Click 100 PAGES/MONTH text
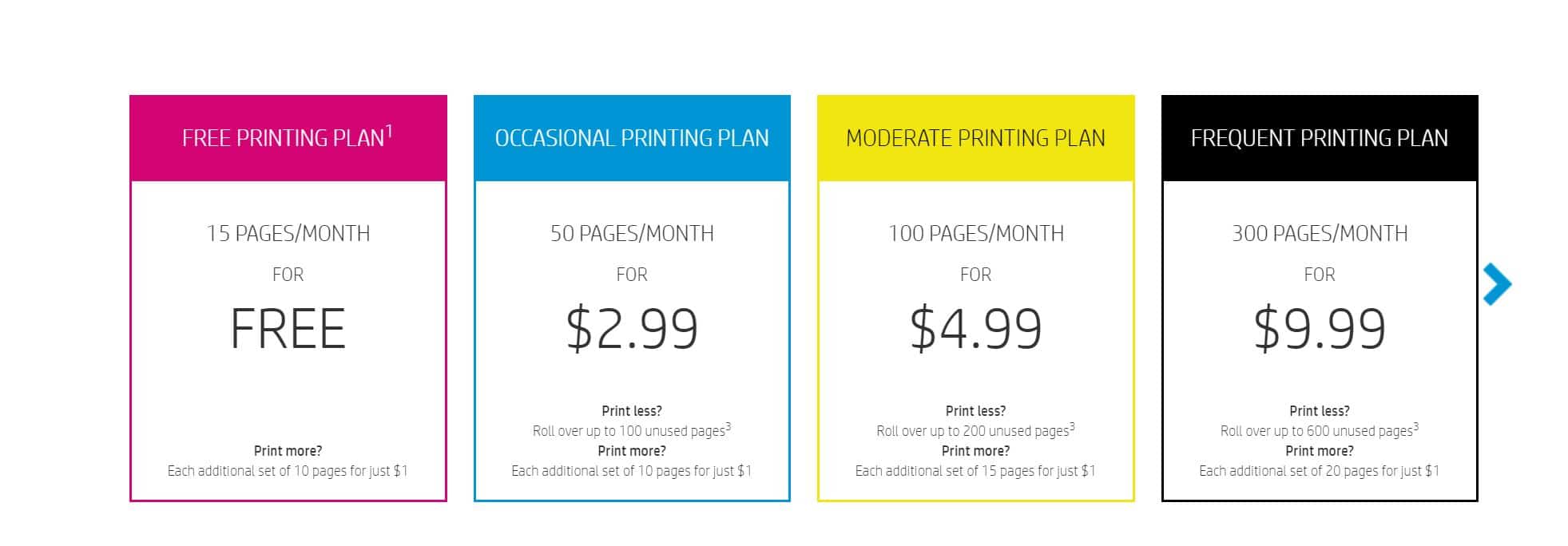Image resolution: width=1568 pixels, height=546 pixels. point(975,233)
